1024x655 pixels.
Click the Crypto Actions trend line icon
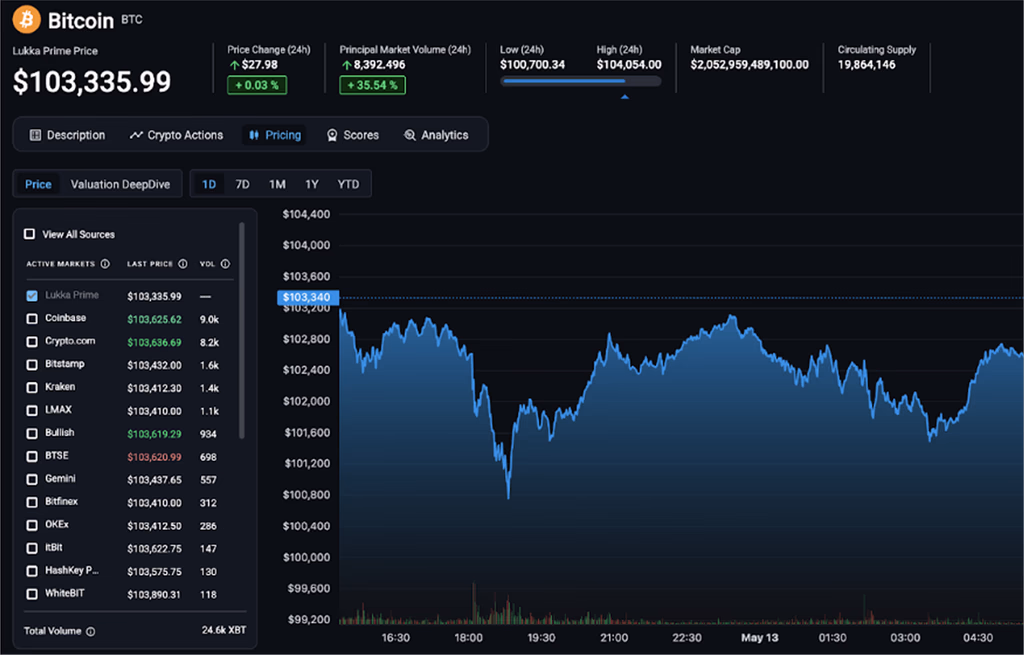tap(136, 135)
